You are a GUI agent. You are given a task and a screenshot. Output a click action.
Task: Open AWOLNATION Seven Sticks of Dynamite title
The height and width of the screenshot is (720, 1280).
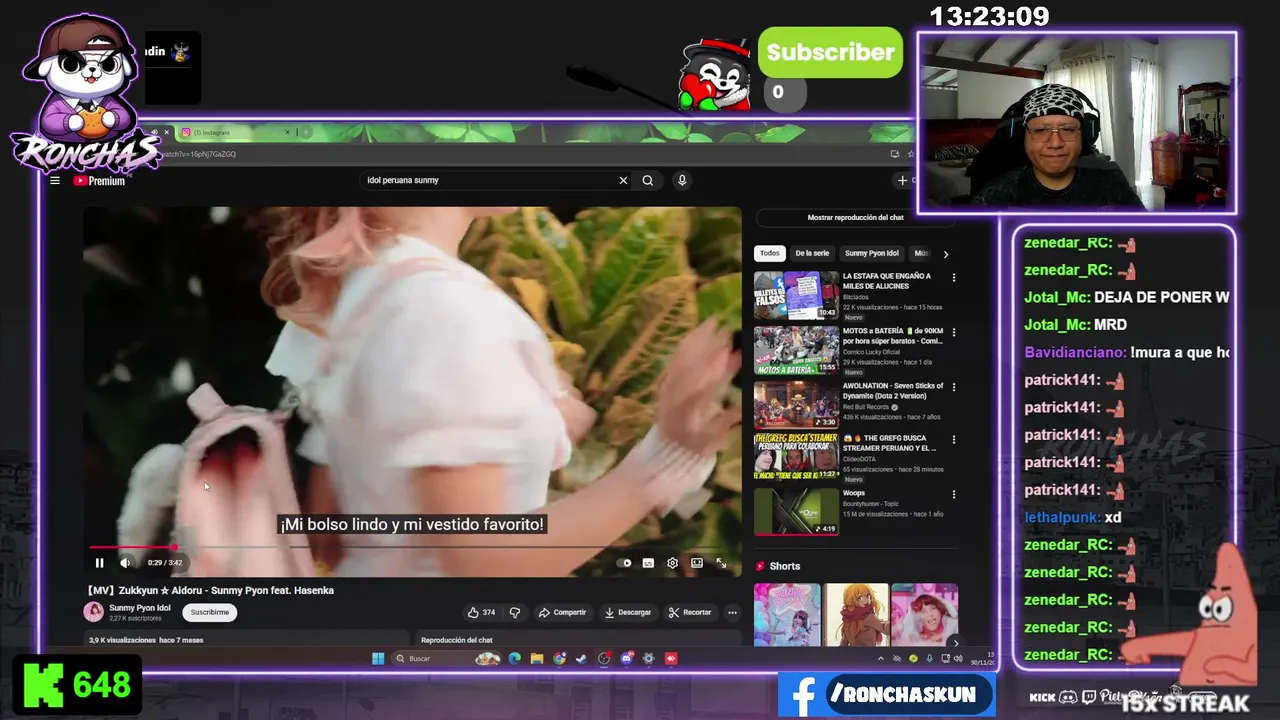click(893, 391)
